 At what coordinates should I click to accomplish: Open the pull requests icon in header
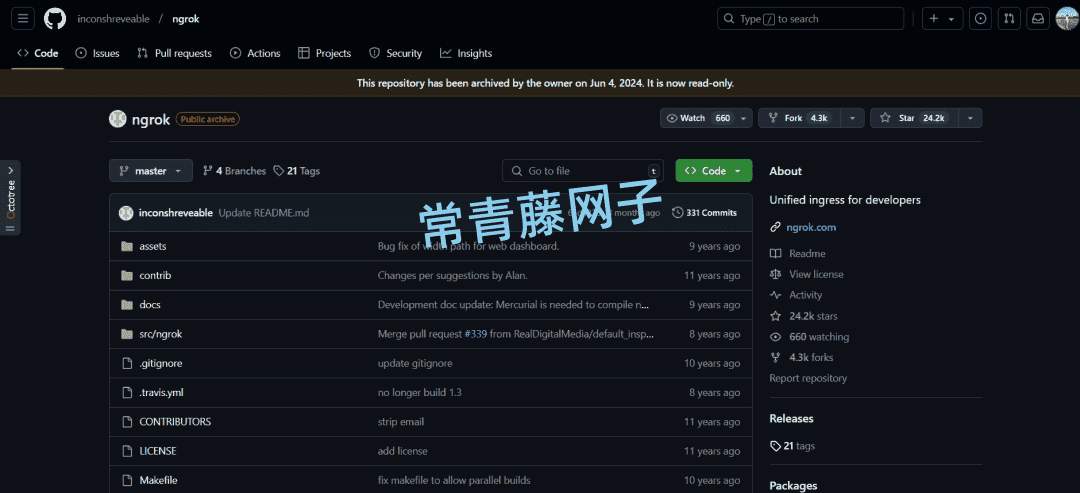point(1010,18)
